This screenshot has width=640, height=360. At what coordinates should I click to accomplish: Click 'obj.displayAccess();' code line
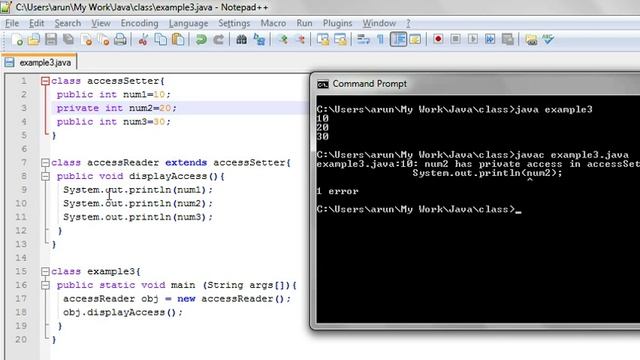click(x=123, y=312)
